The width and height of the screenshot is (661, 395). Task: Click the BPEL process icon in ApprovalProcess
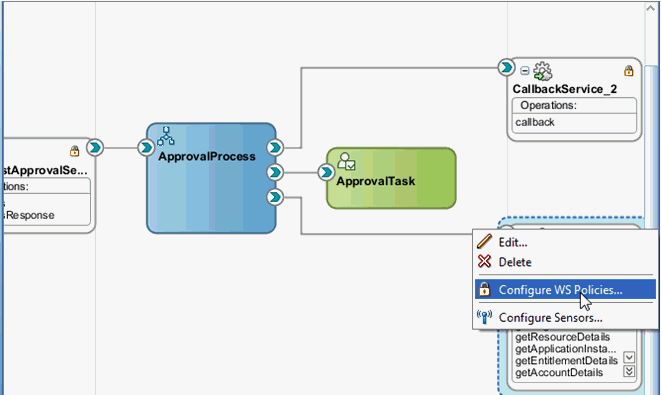166,136
